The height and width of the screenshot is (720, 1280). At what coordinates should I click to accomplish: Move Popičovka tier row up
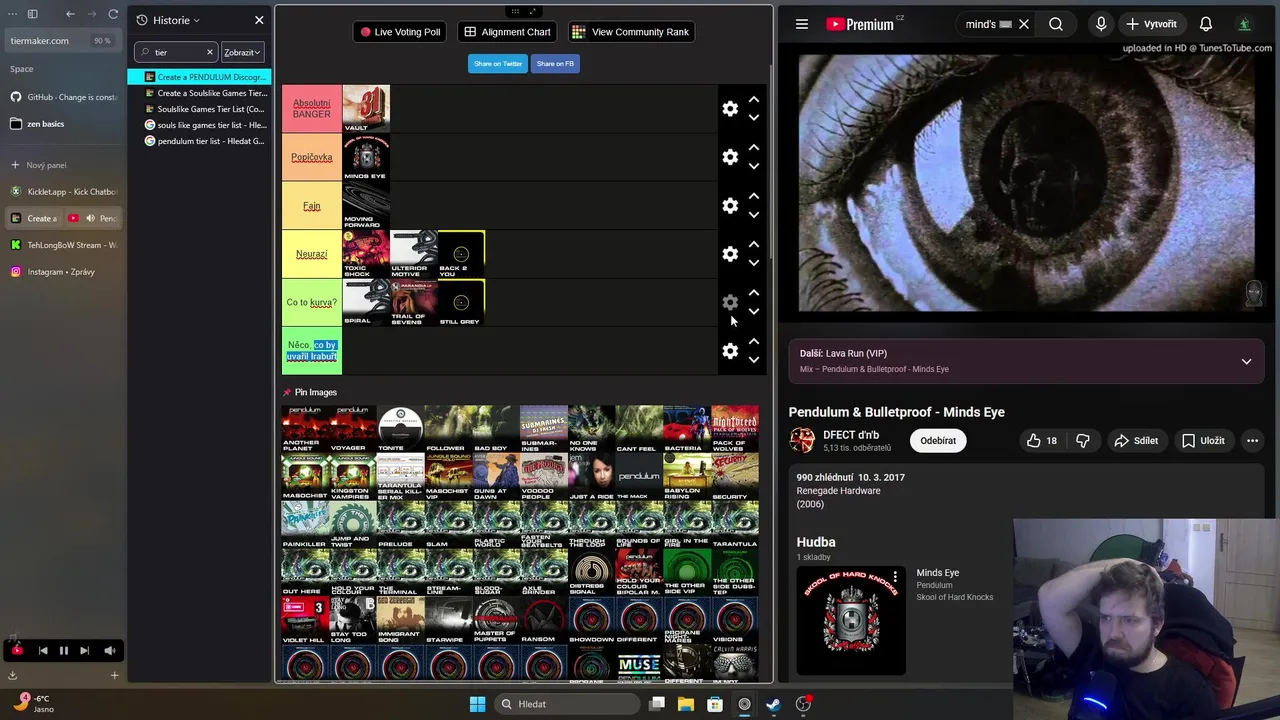pos(754,148)
